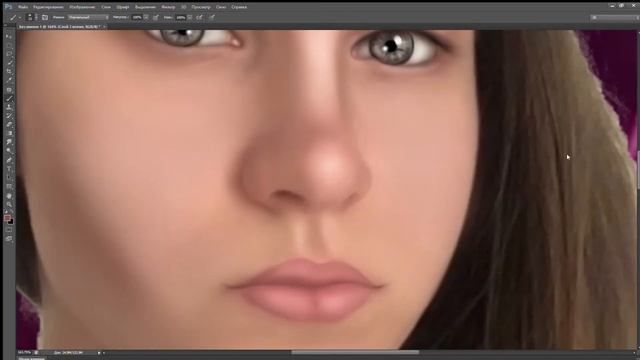Toggle pressure for opacity
The height and width of the screenshot is (360, 640).
(x=156, y=18)
